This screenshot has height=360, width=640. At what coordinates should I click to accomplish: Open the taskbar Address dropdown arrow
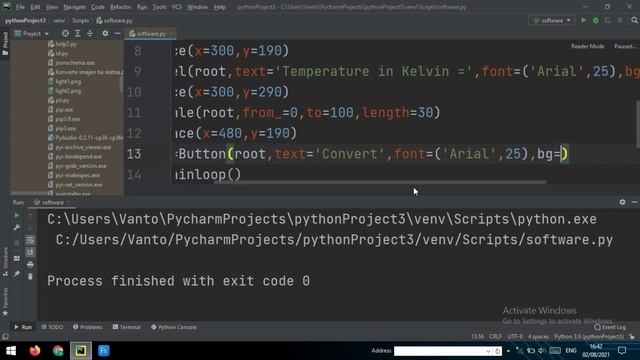[488, 351]
